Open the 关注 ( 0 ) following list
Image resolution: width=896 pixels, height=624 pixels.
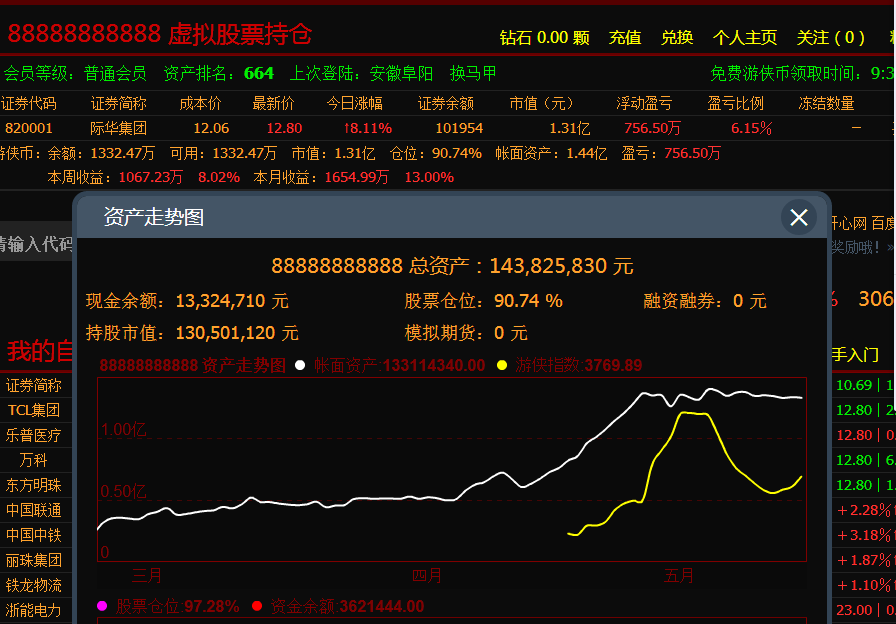point(830,38)
